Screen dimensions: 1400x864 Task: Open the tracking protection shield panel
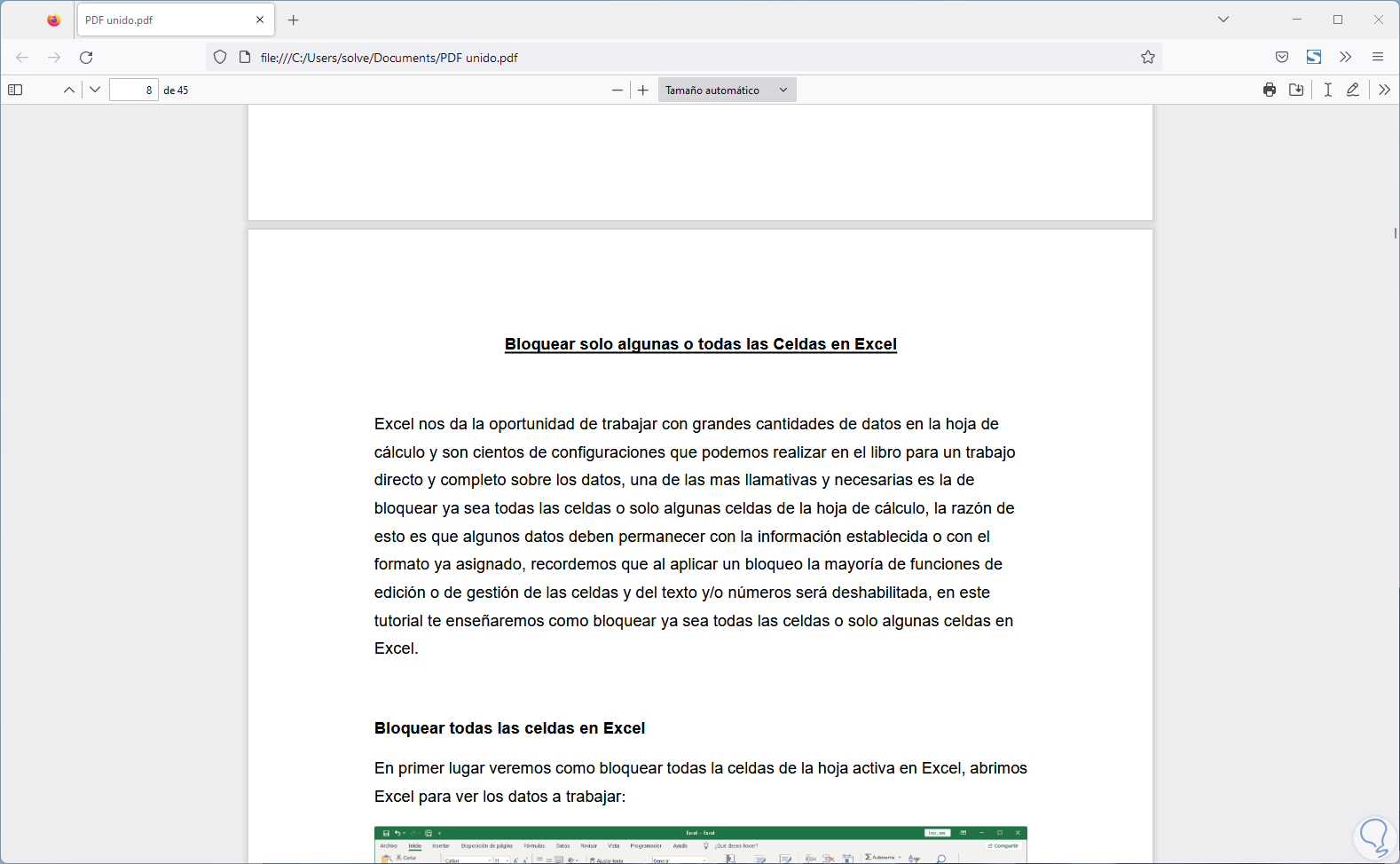coord(220,58)
